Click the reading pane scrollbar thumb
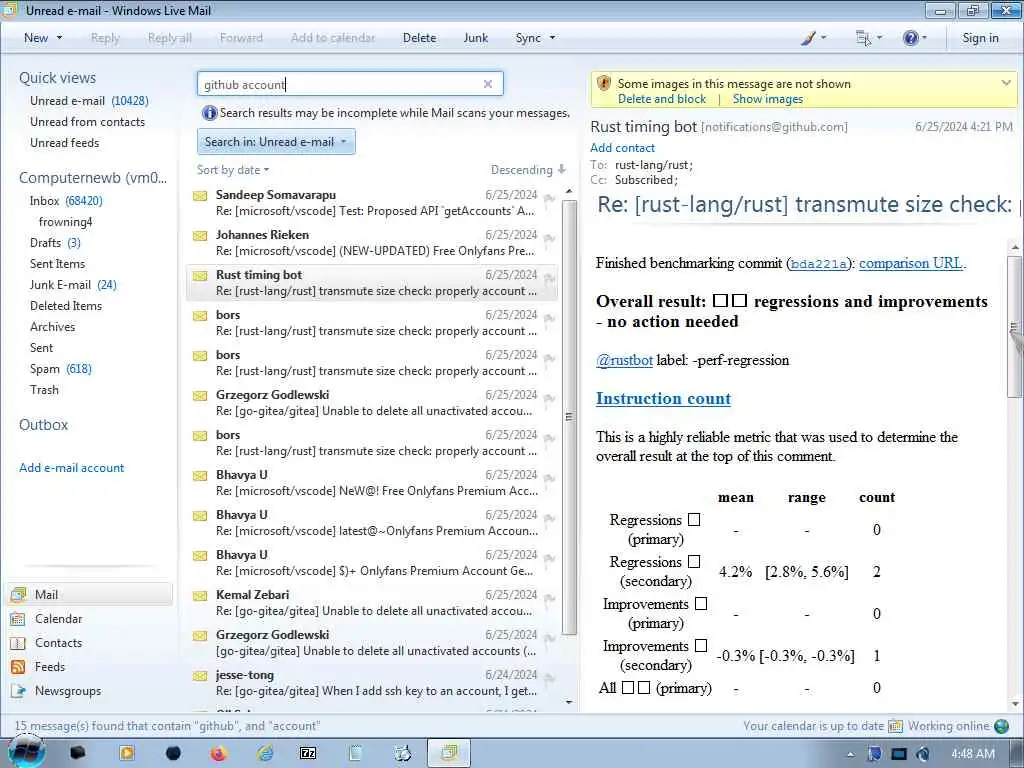Screen dimensions: 1024x768 click(x=1014, y=327)
